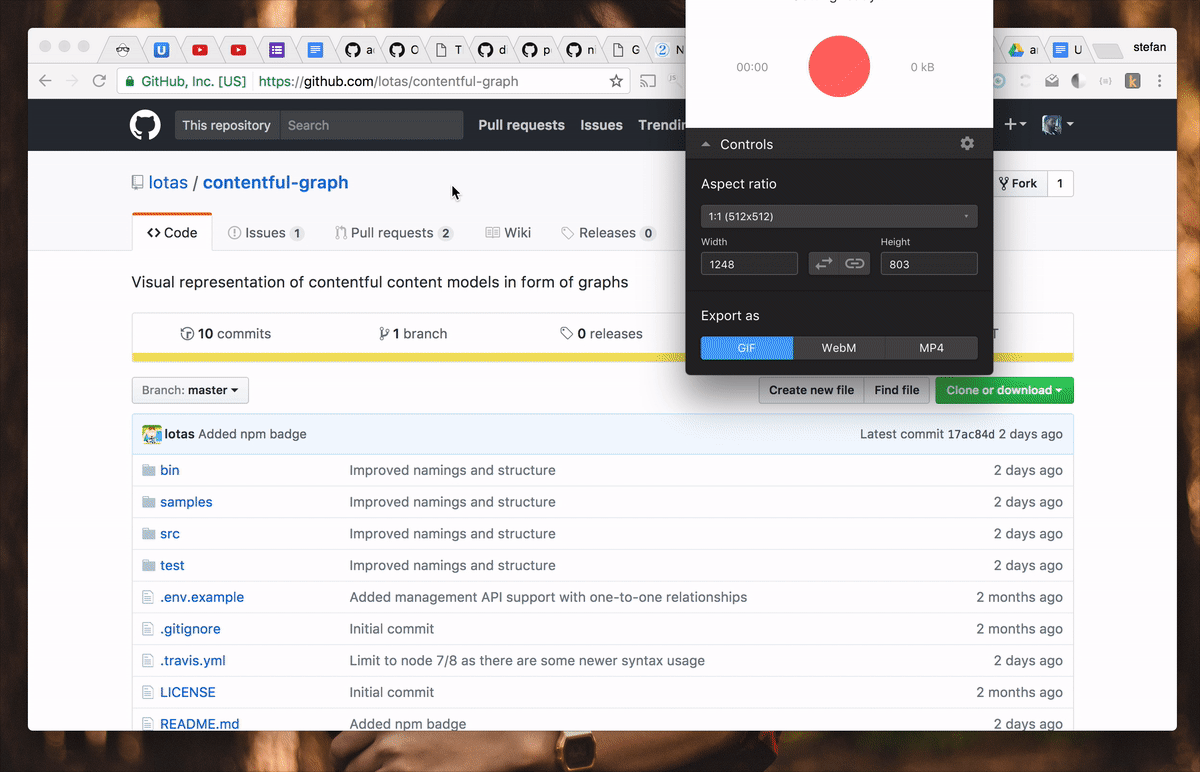Switch to the Google Drive tab
This screenshot has height=772, width=1200.
(x=1021, y=49)
